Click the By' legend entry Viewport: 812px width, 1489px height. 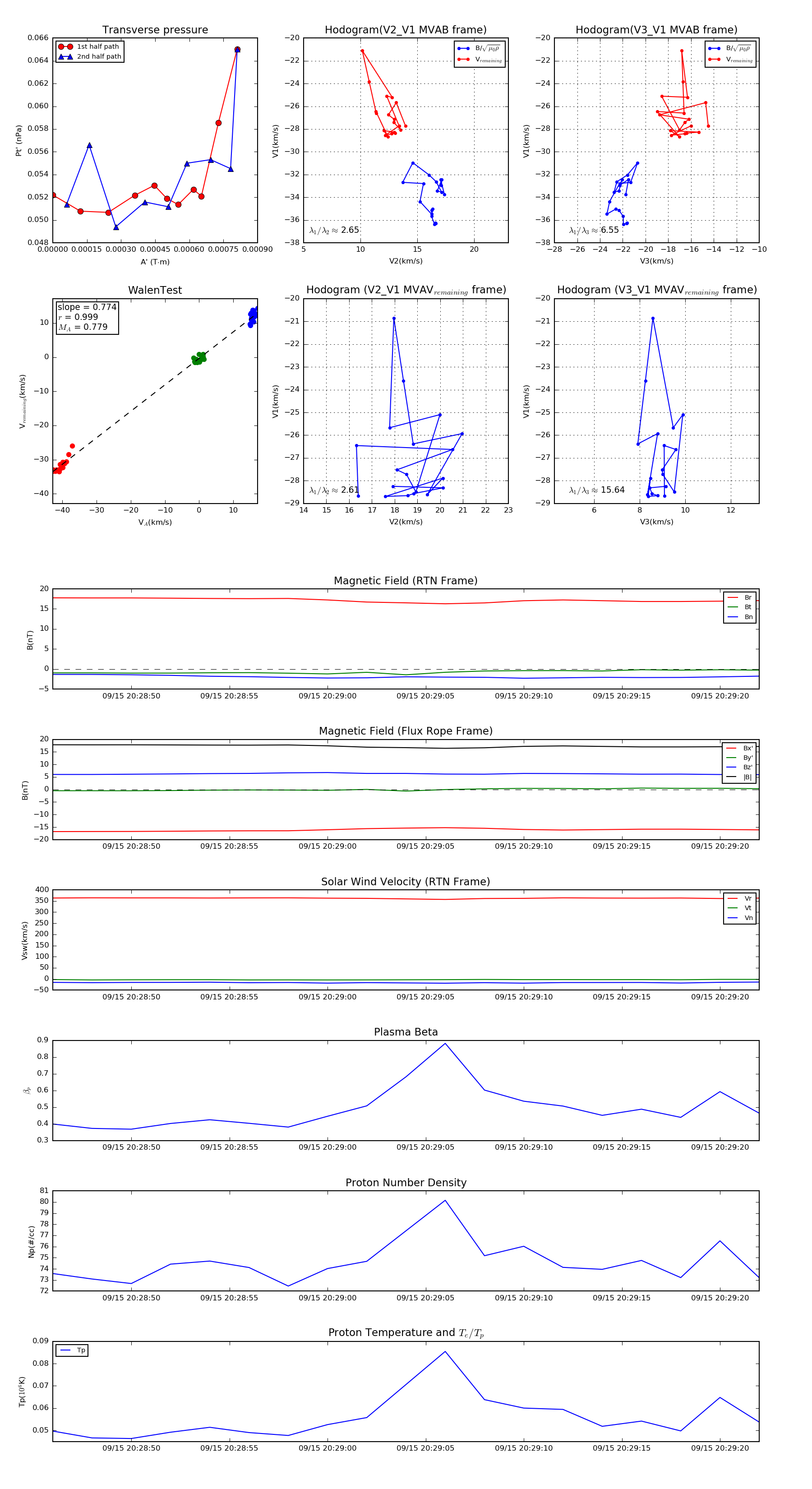coord(740,758)
